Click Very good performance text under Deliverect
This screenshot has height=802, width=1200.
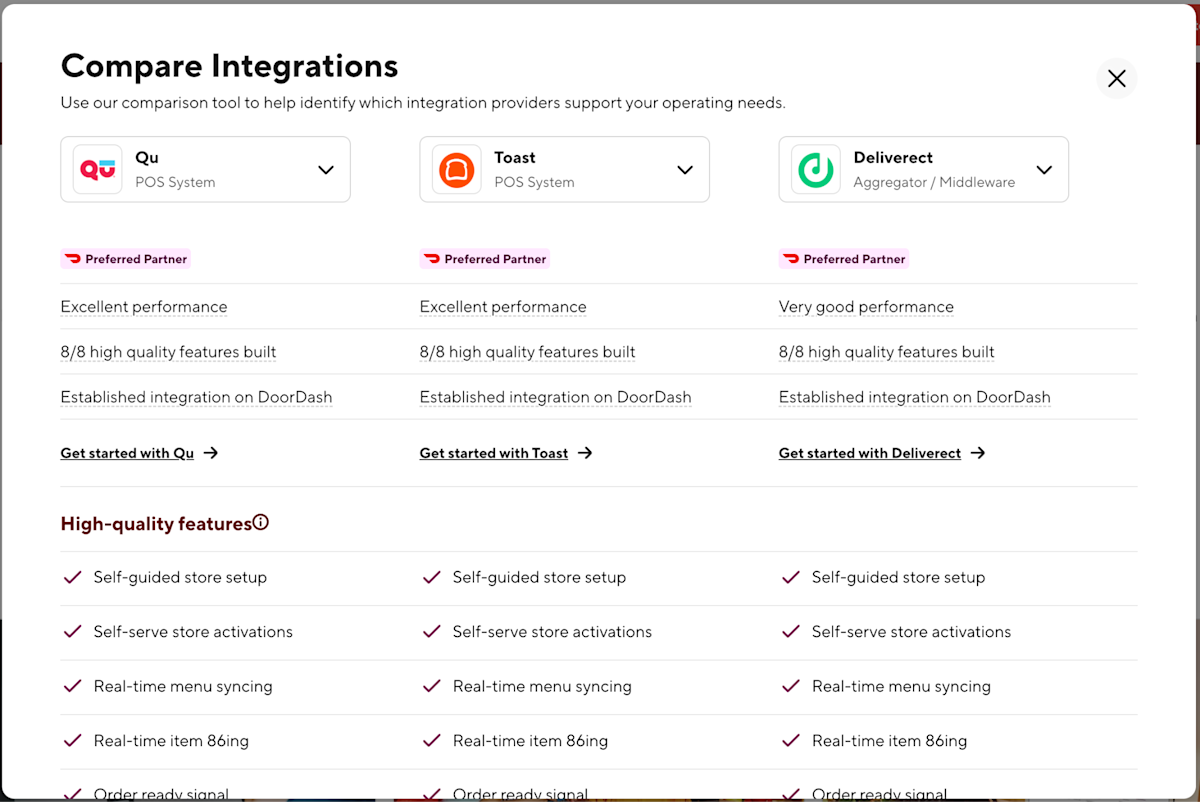click(866, 307)
